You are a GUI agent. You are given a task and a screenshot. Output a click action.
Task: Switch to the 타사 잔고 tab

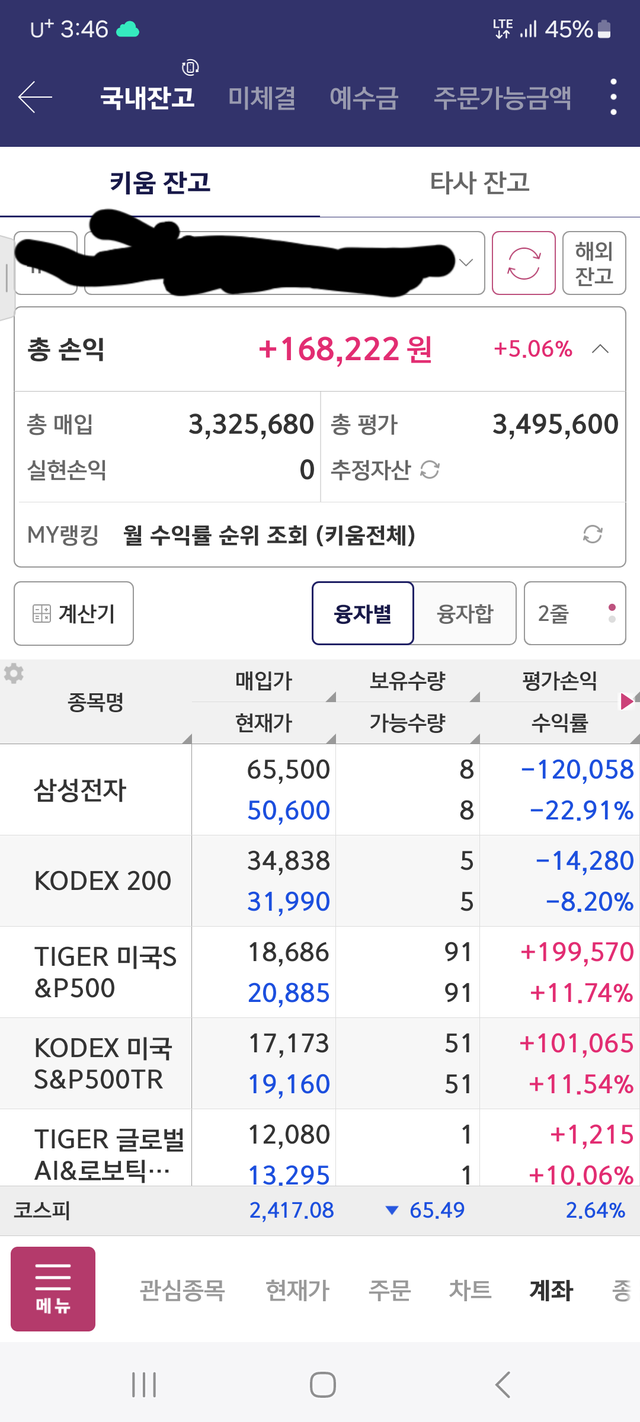(479, 182)
